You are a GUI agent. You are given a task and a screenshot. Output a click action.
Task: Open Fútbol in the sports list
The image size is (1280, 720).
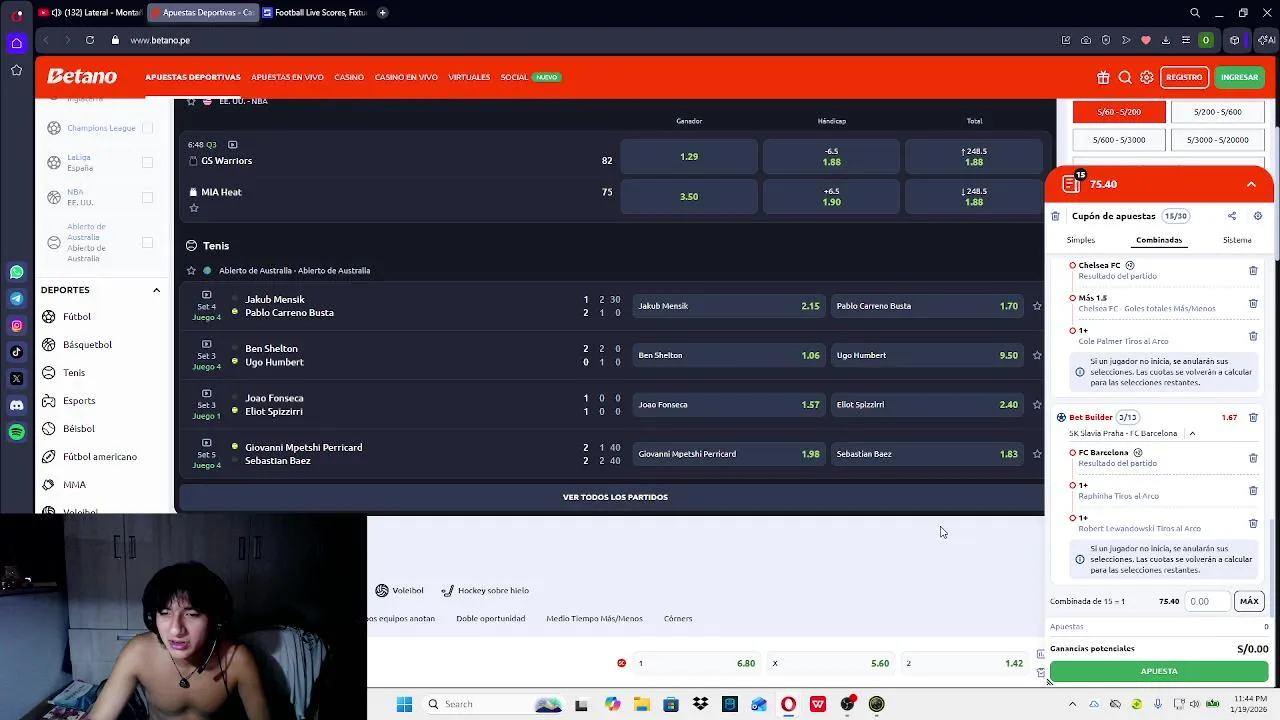click(x=76, y=317)
